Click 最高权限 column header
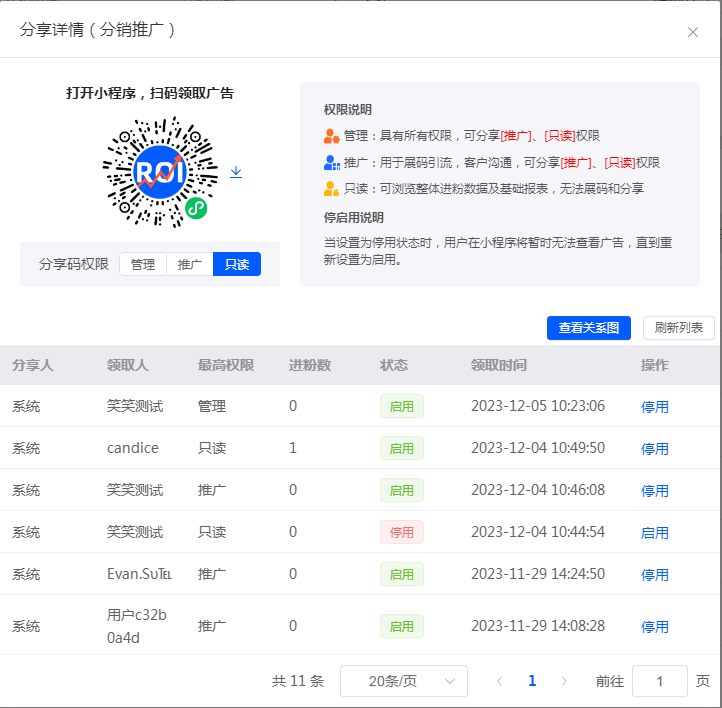Image resolution: width=722 pixels, height=708 pixels. 226,365
